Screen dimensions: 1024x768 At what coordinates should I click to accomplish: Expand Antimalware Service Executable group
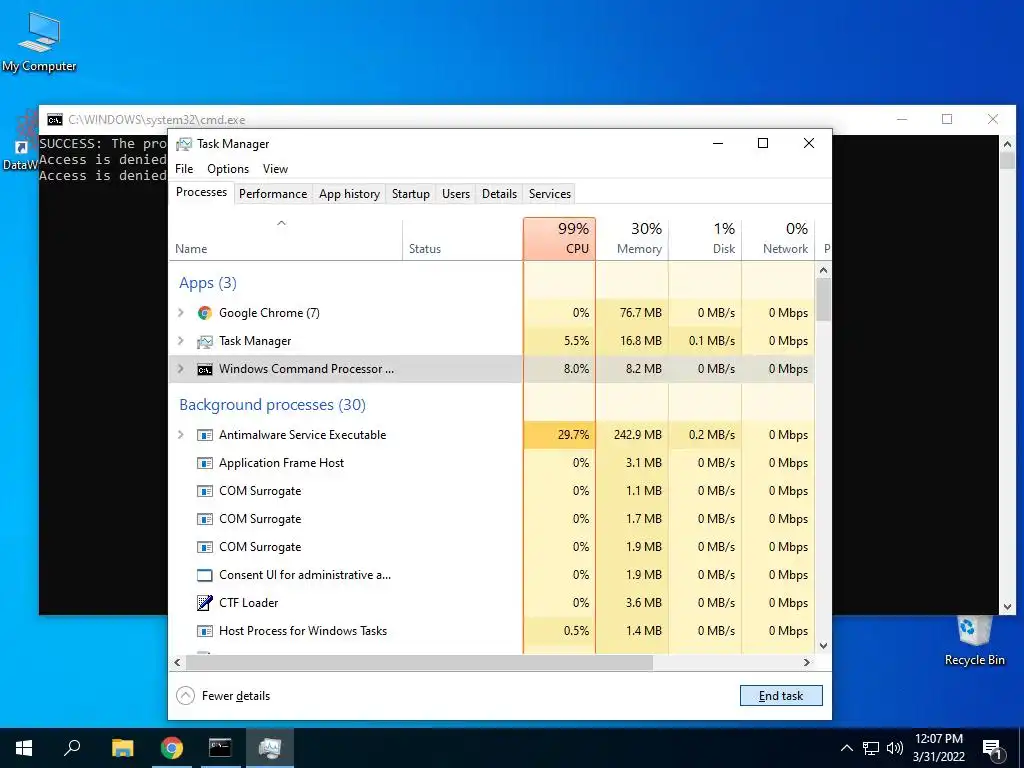pyautogui.click(x=181, y=435)
